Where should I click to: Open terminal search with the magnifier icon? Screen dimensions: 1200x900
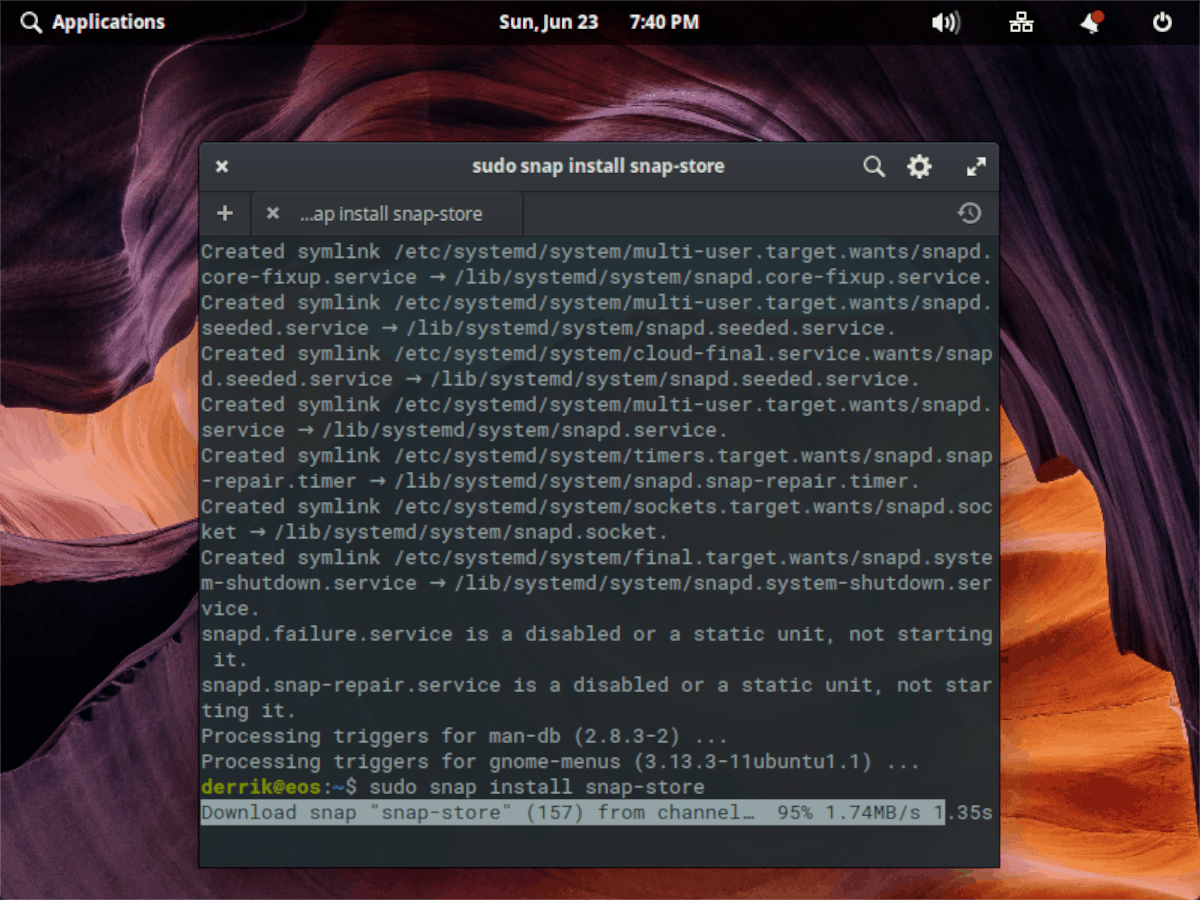tap(874, 166)
